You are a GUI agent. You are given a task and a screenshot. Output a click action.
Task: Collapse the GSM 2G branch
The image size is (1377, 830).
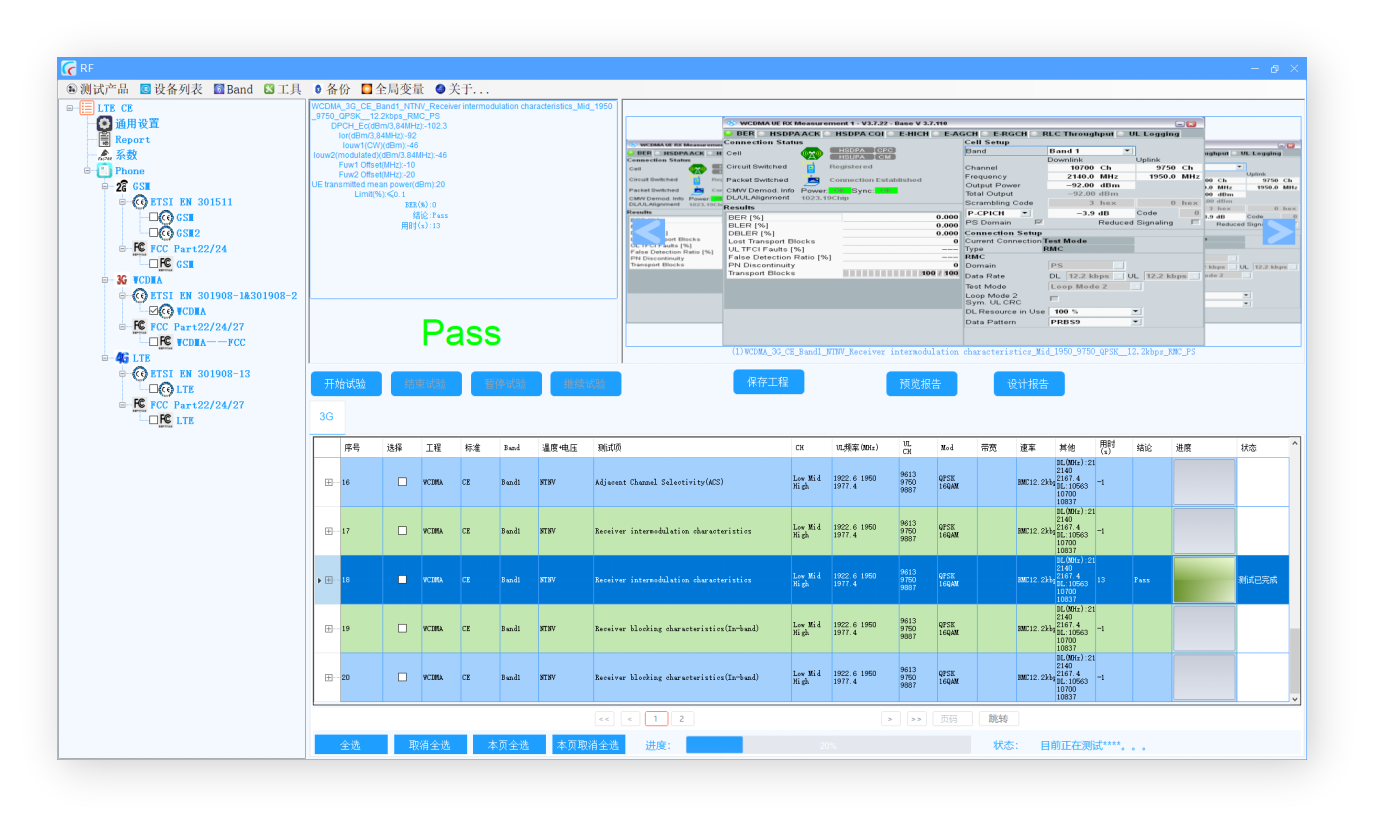pyautogui.click(x=106, y=186)
